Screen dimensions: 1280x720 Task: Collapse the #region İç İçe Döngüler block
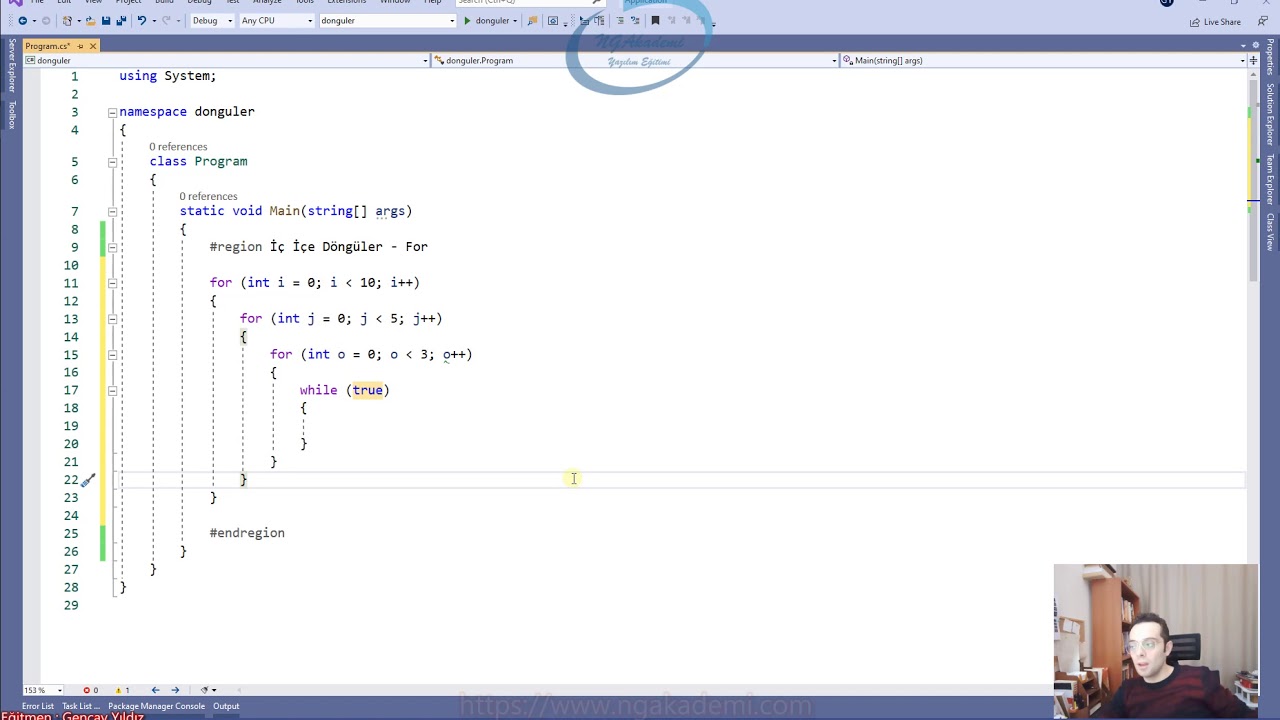click(112, 247)
